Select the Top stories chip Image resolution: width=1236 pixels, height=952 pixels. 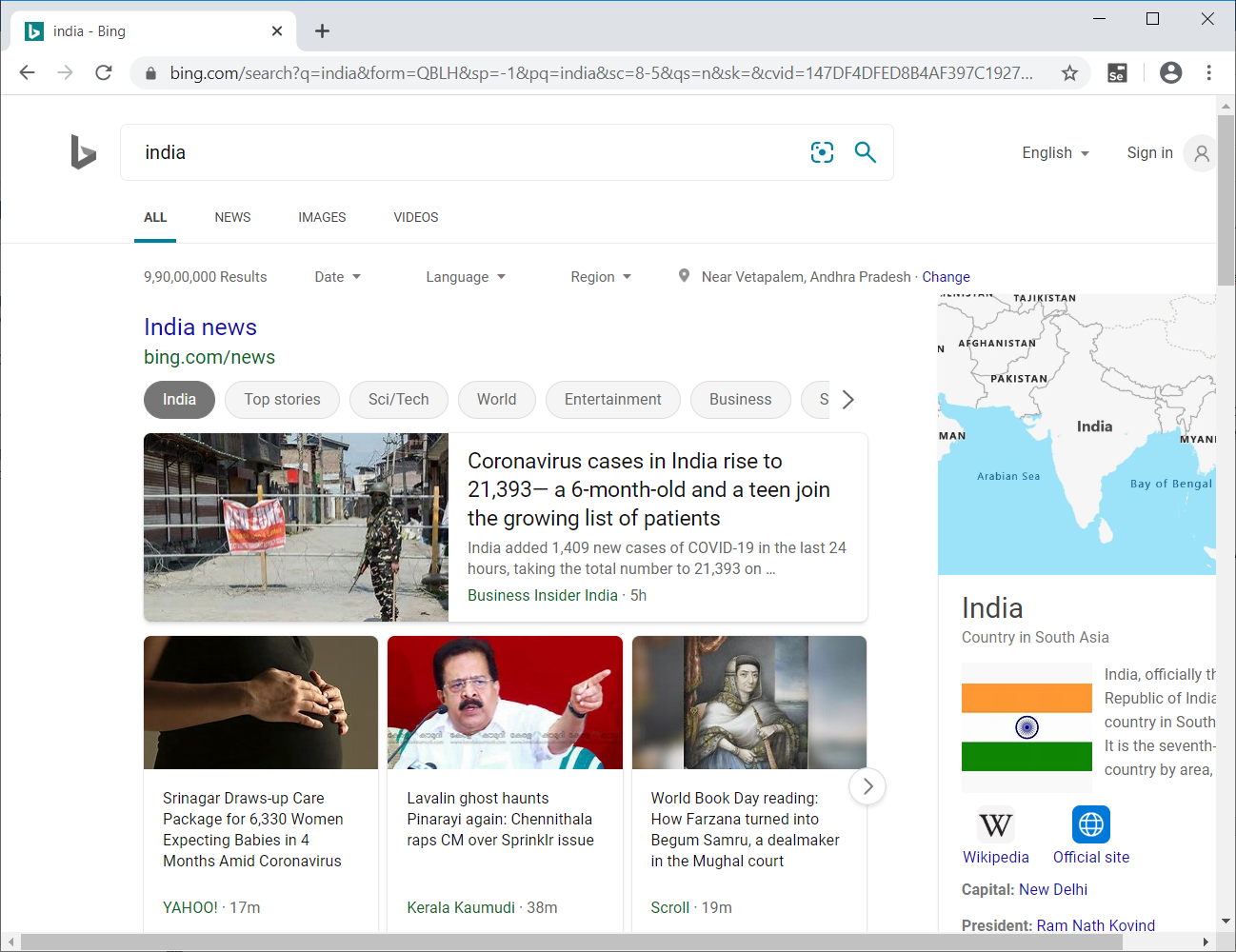click(282, 400)
